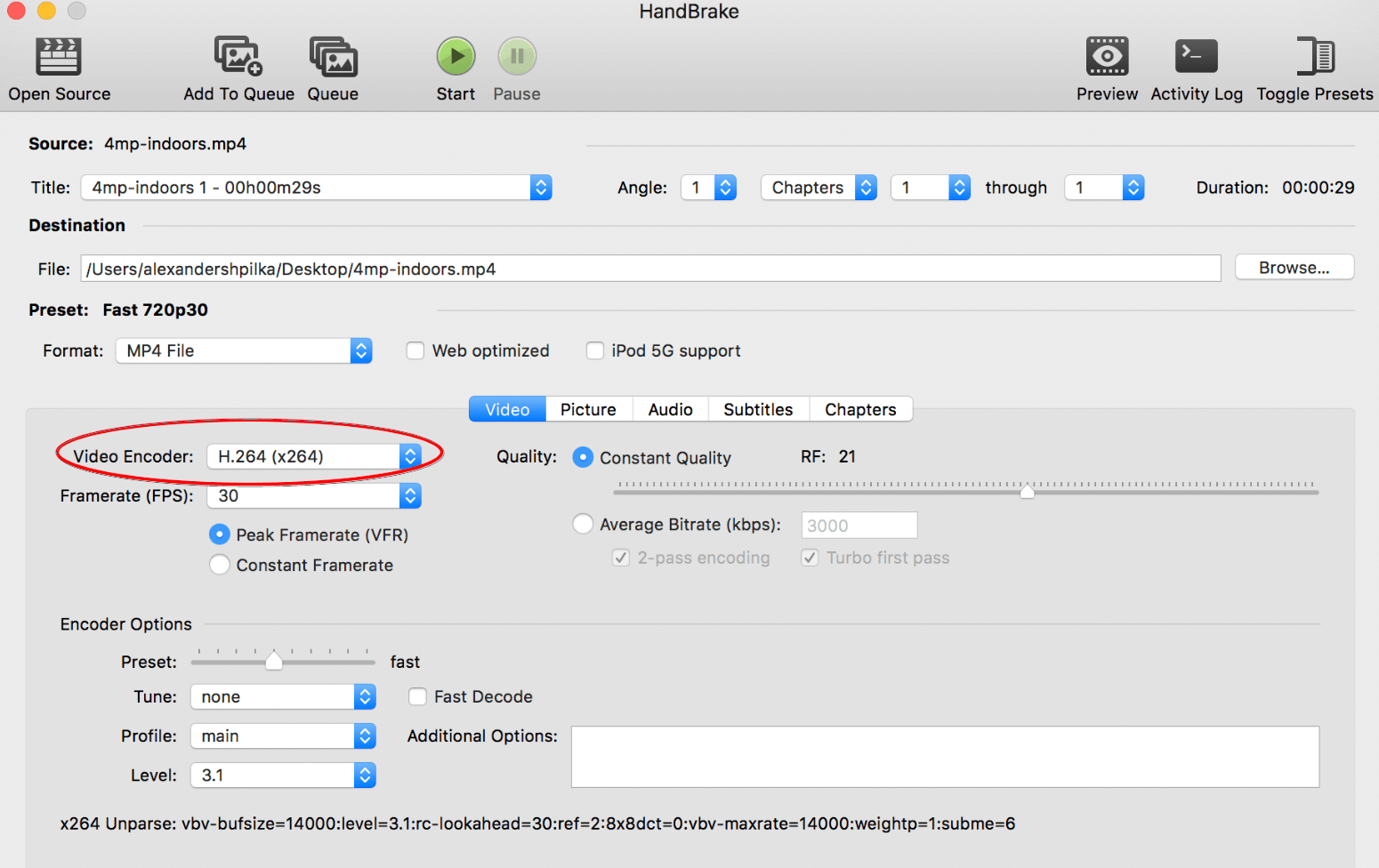Click the Fast 720p30 preset name
1379x868 pixels.
[155, 309]
